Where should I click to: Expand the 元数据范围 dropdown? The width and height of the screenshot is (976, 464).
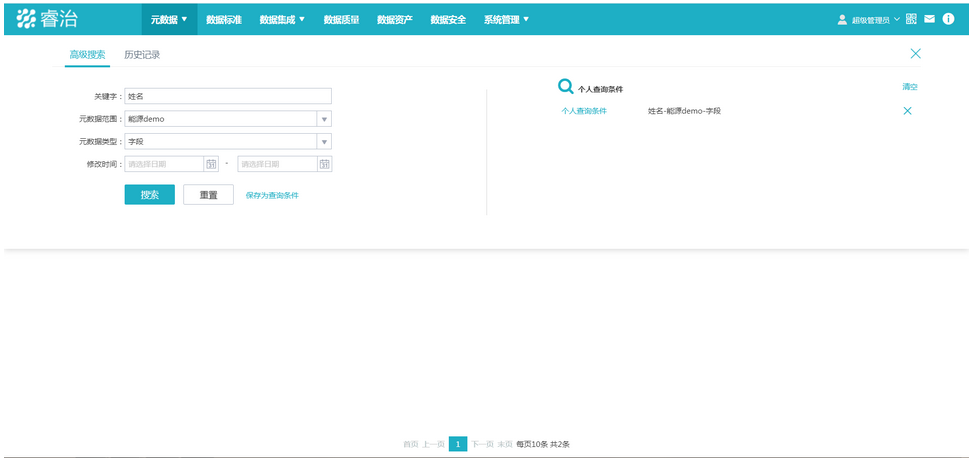(324, 119)
